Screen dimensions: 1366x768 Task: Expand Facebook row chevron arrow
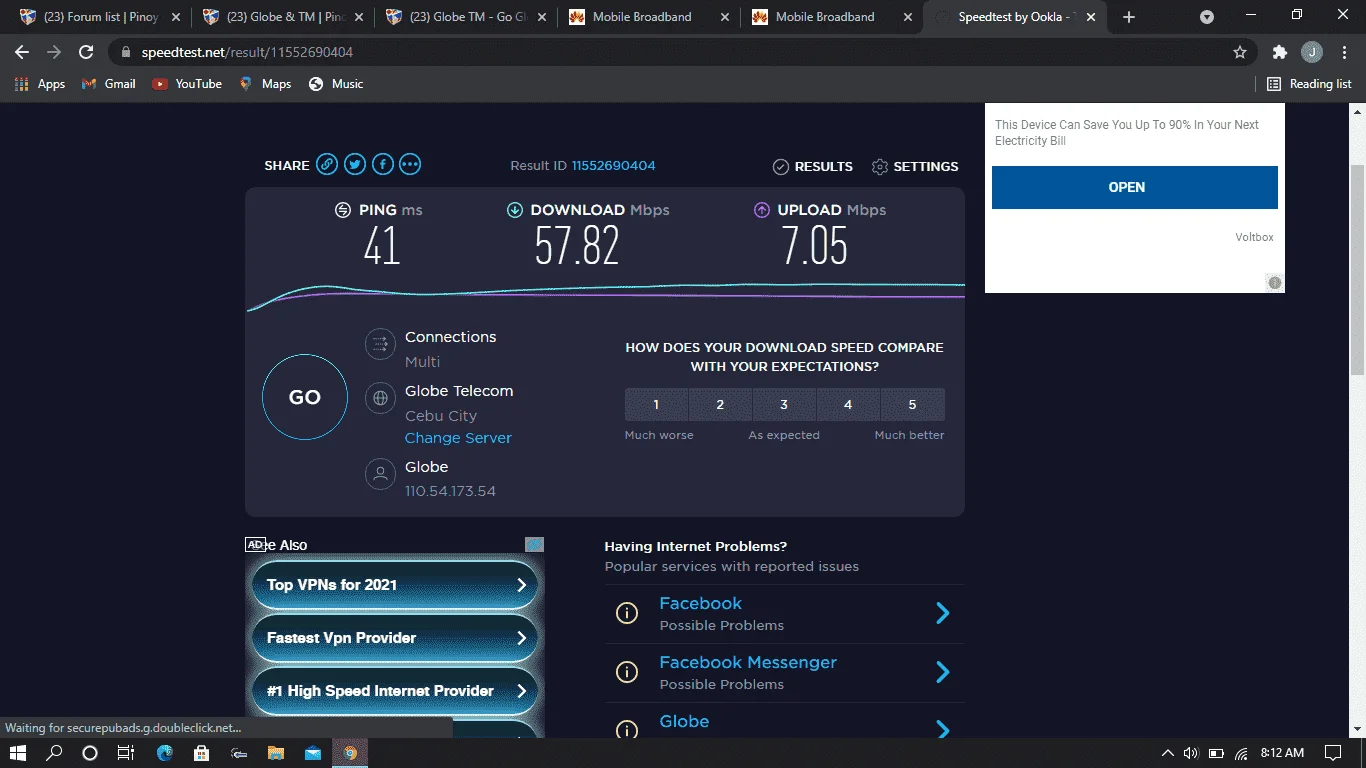[942, 613]
